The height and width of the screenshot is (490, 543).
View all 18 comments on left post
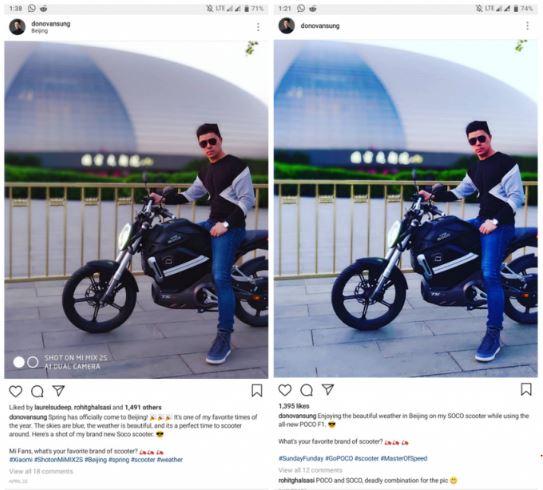[x=41, y=471]
